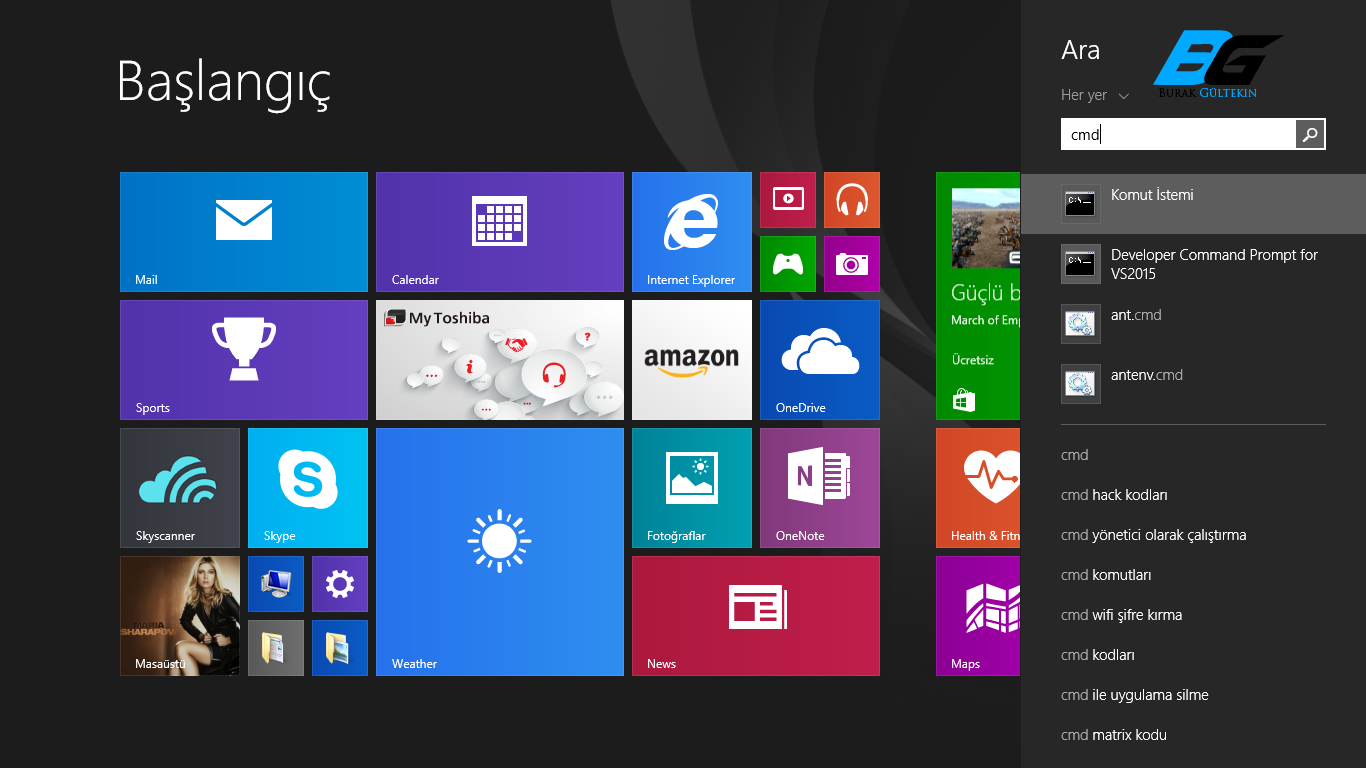Viewport: 1366px width, 768px height.
Task: Open the Fotoğraflar photos tile
Action: [x=692, y=488]
